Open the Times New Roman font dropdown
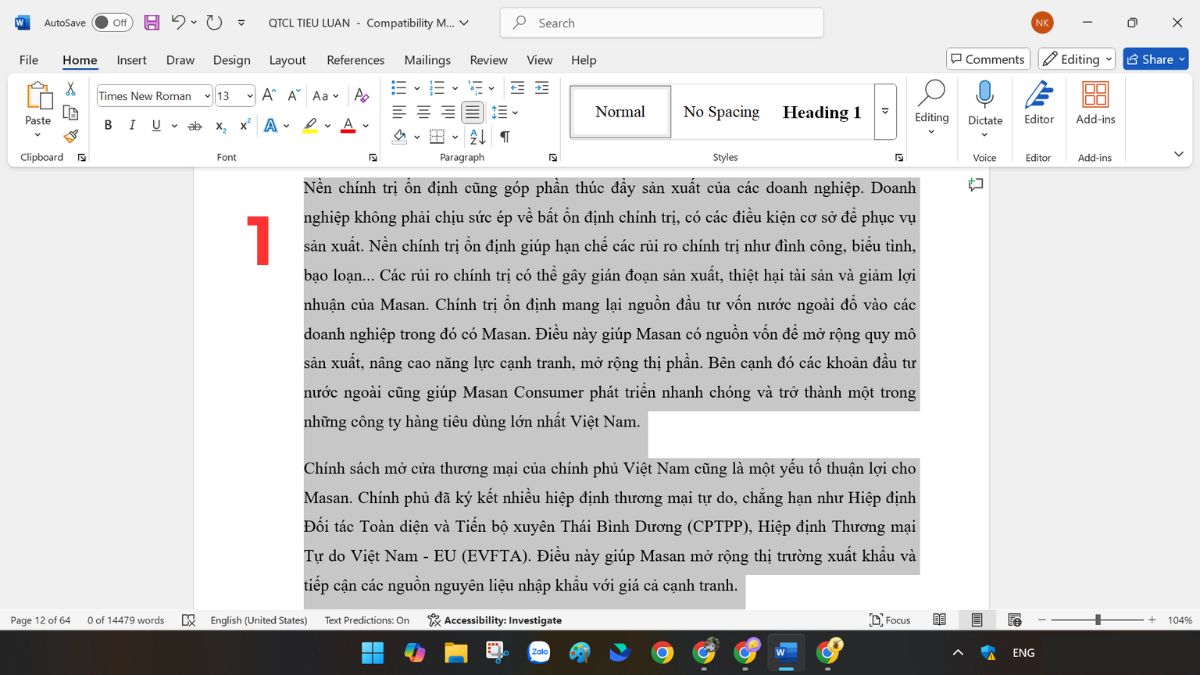Image resolution: width=1200 pixels, height=675 pixels. (x=207, y=96)
